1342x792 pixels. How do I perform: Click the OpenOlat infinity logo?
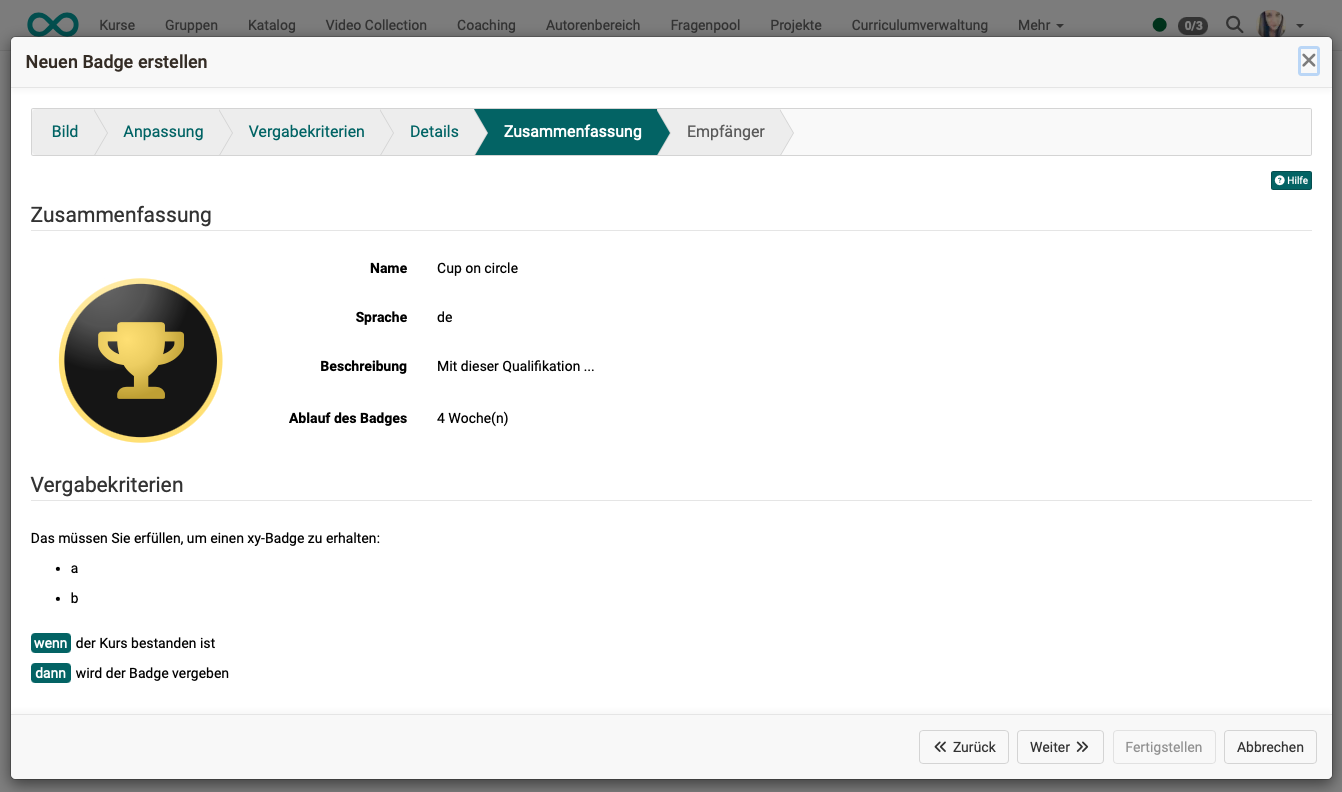(x=53, y=24)
